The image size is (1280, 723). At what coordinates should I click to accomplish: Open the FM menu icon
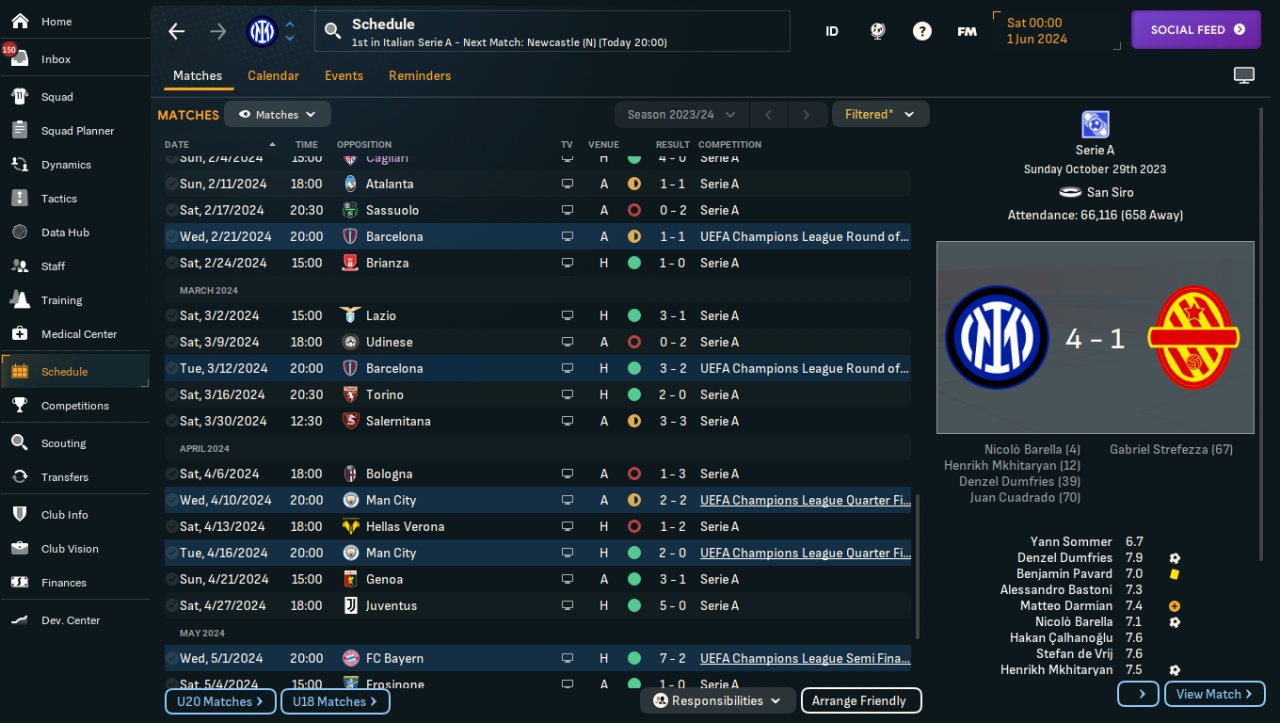pyautogui.click(x=967, y=31)
